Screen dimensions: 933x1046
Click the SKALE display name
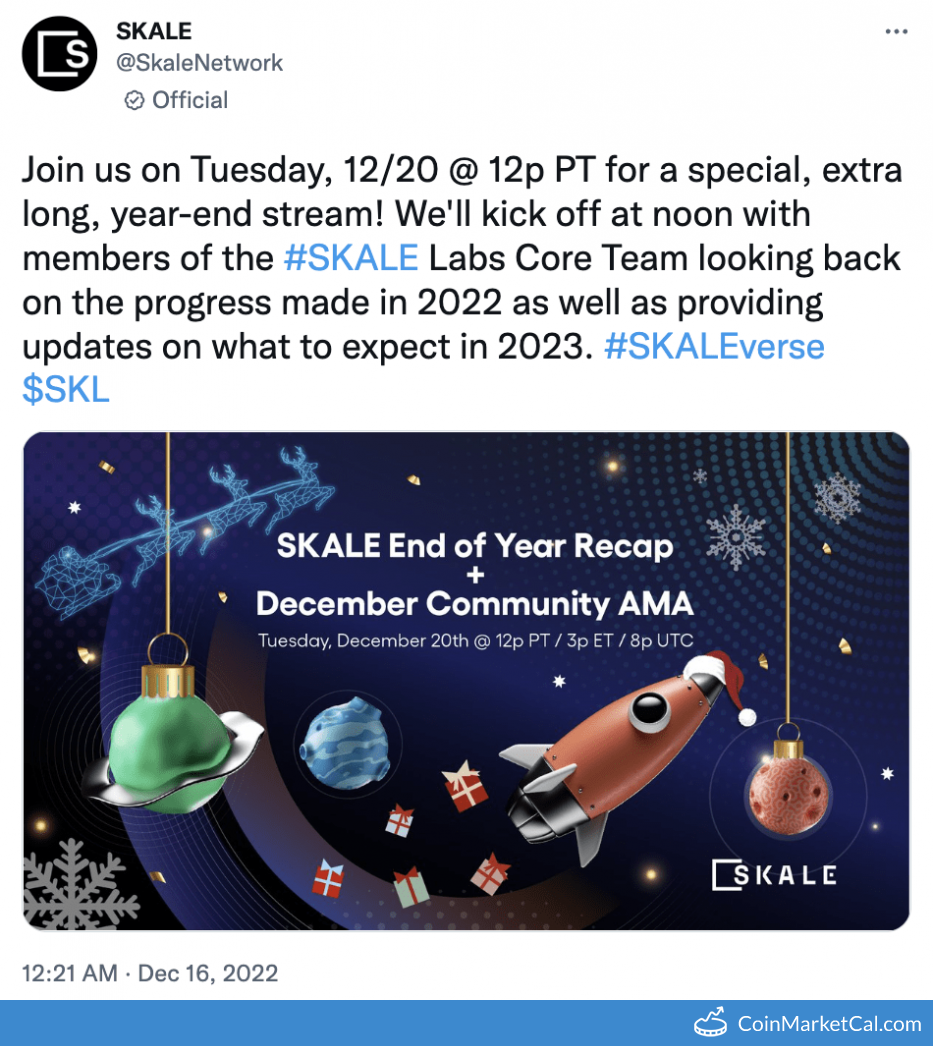coord(154,31)
